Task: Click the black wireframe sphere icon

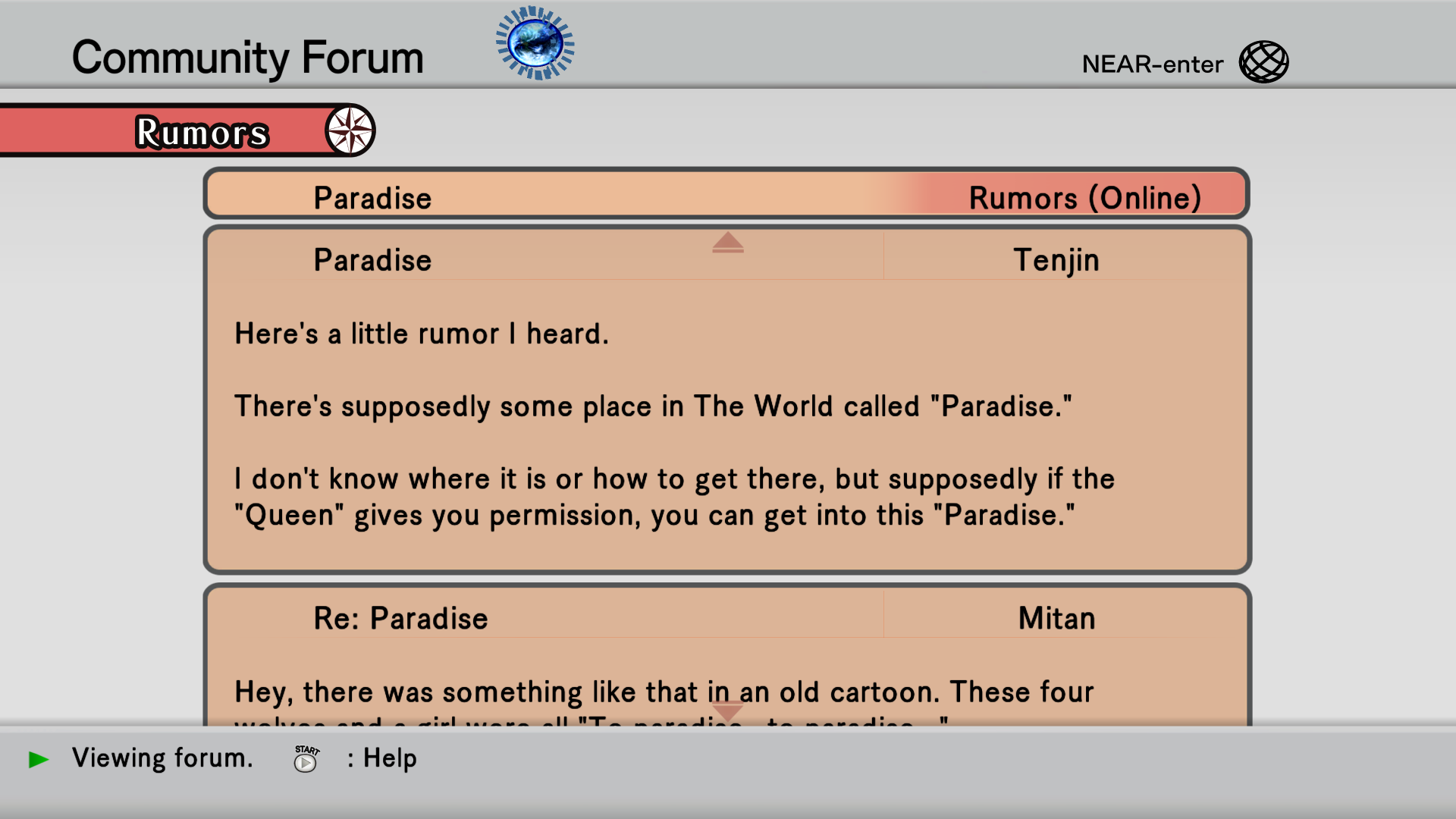Action: coord(1263,62)
